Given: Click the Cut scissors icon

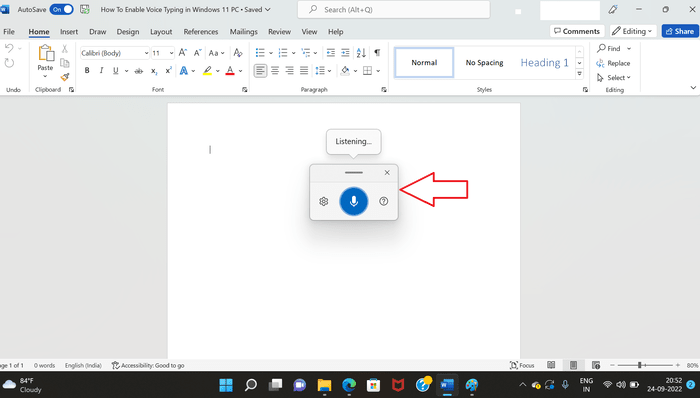Looking at the screenshot, I should click(65, 49).
